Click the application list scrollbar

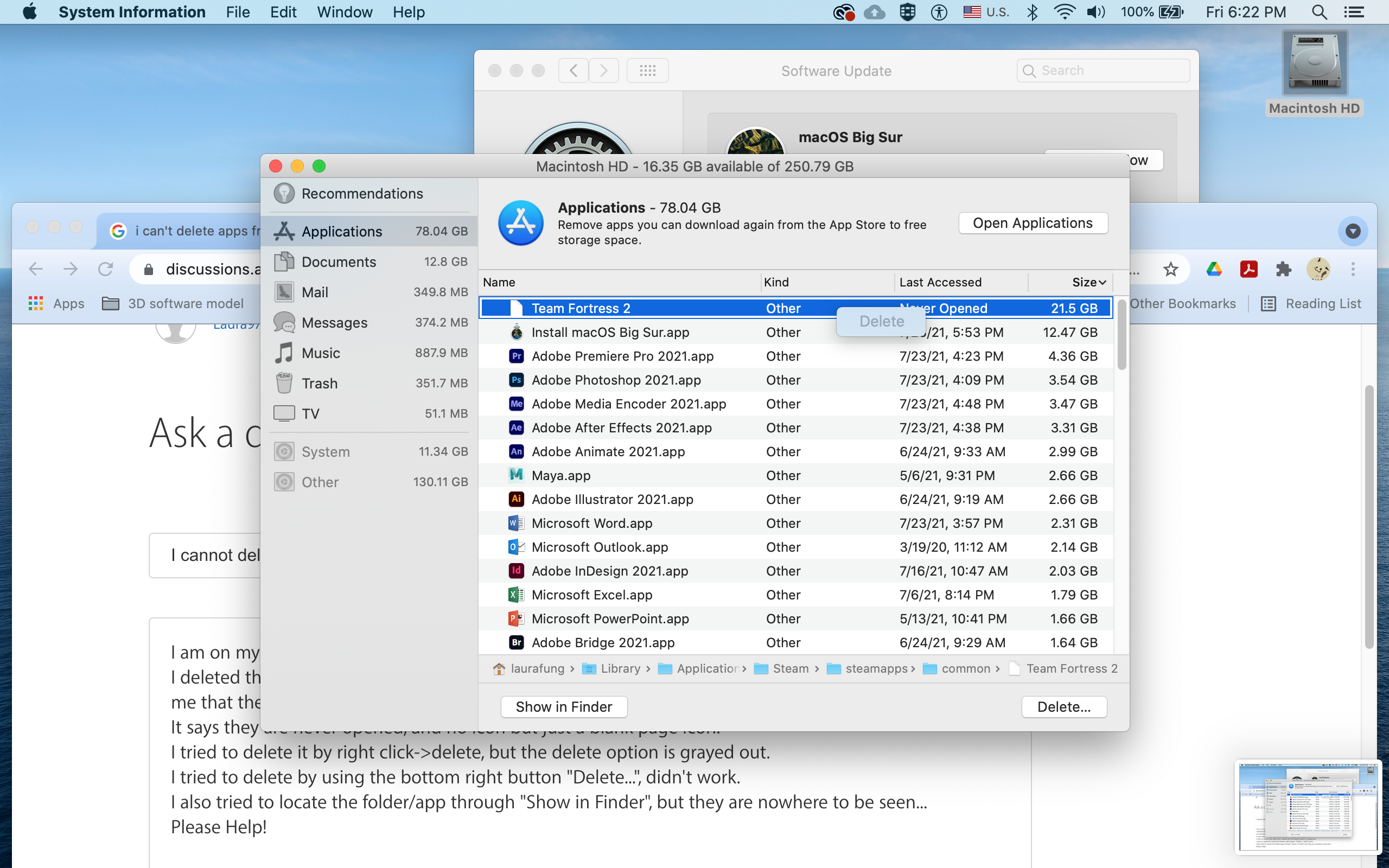coord(1122,336)
